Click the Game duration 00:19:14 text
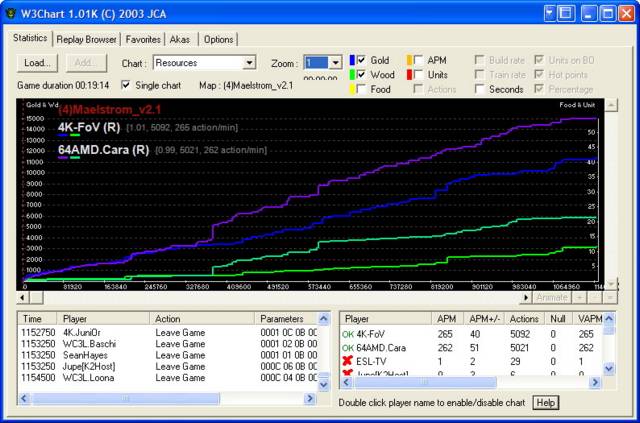Viewport: 640px width, 423px height. tap(63, 85)
